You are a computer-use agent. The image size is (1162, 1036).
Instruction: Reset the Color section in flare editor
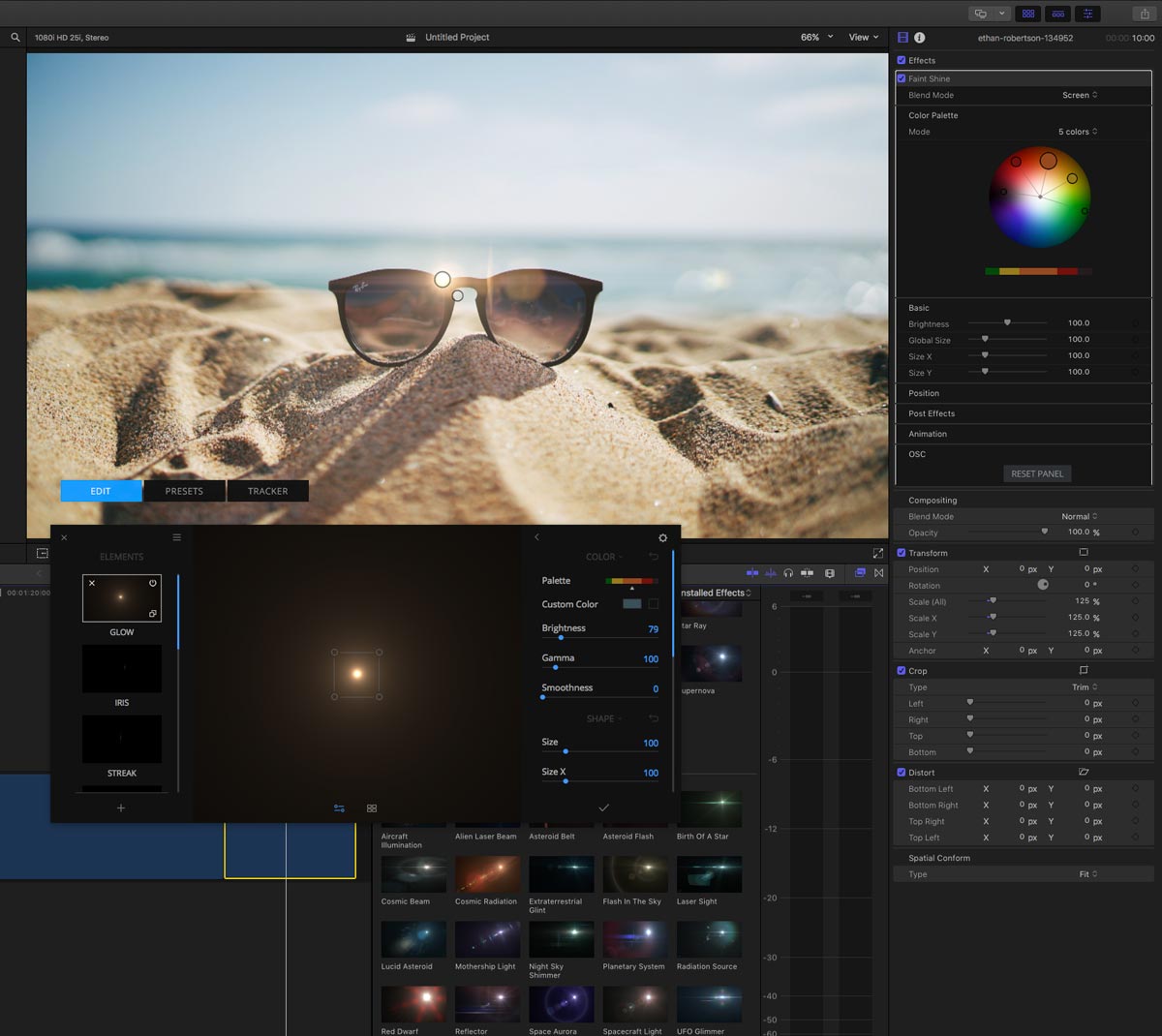tap(654, 557)
